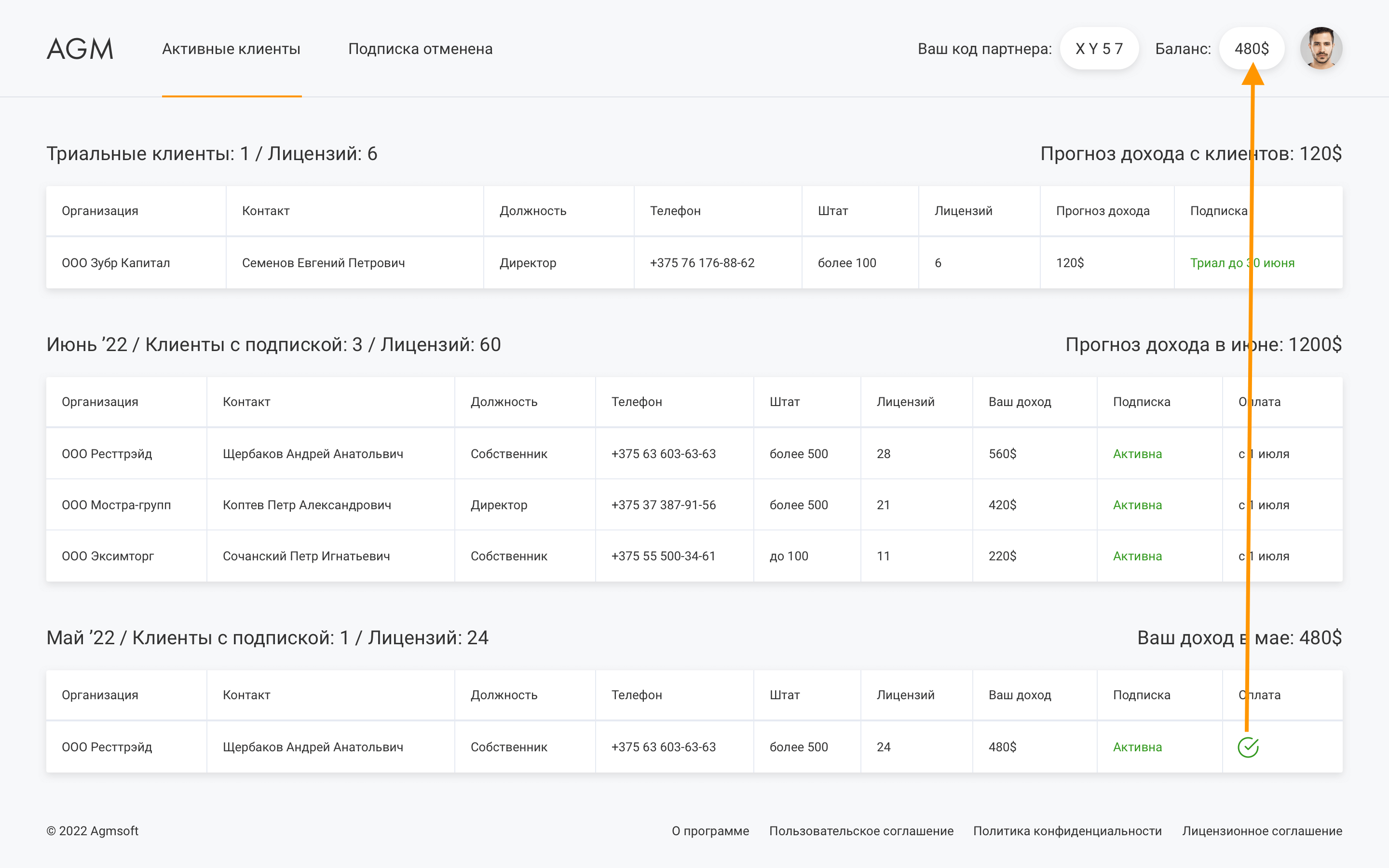1389x868 pixels.
Task: Open the О программе footer link
Action: click(710, 831)
